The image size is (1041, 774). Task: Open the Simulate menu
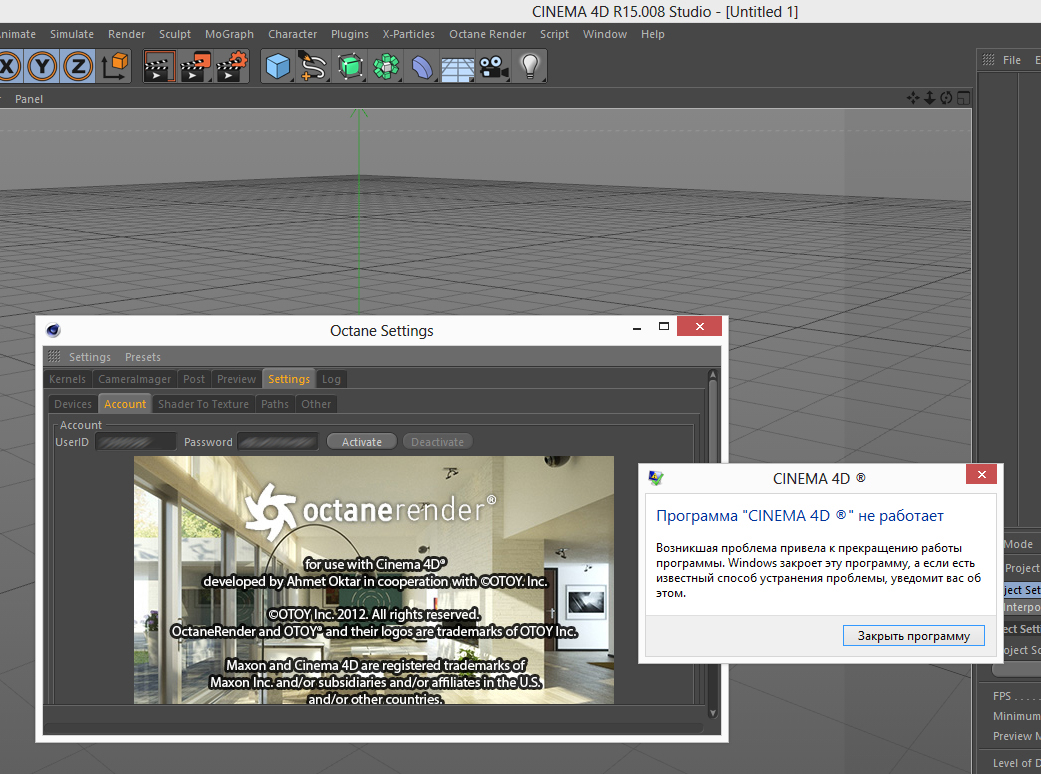tap(72, 34)
